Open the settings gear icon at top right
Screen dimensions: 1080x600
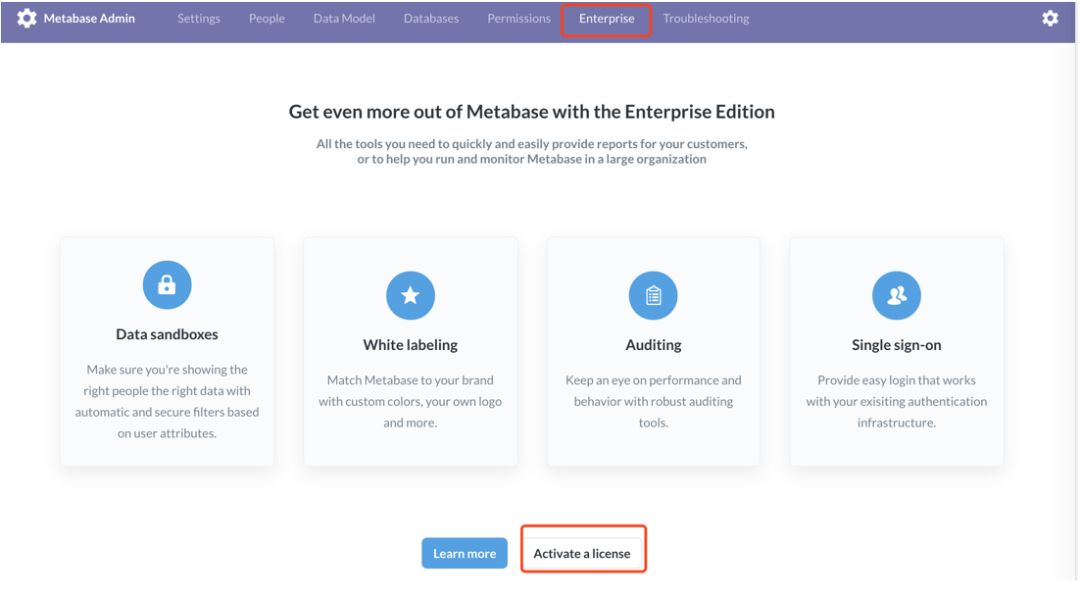tap(1050, 18)
